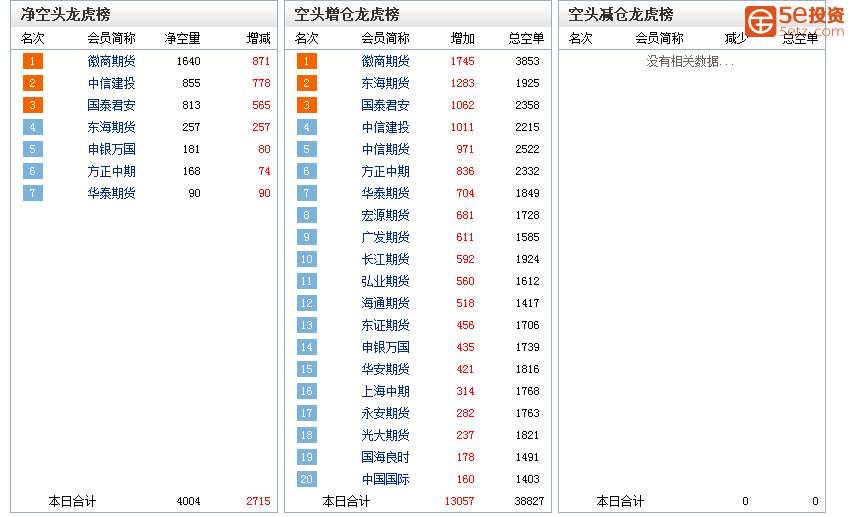Open 中信建投 in the 空头增仓龙虎榜 table
The image size is (852, 517).
(385, 127)
